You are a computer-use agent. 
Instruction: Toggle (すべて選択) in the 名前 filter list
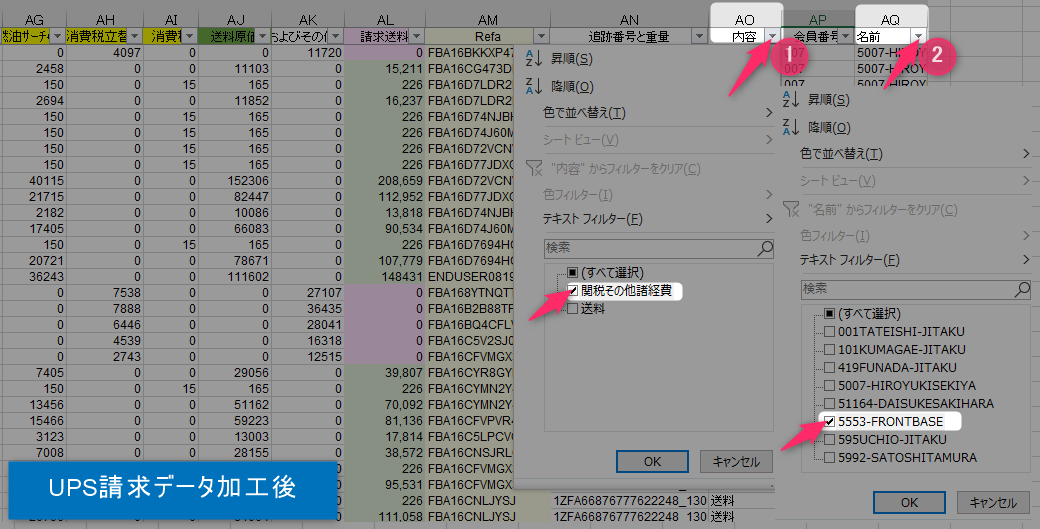click(x=829, y=314)
